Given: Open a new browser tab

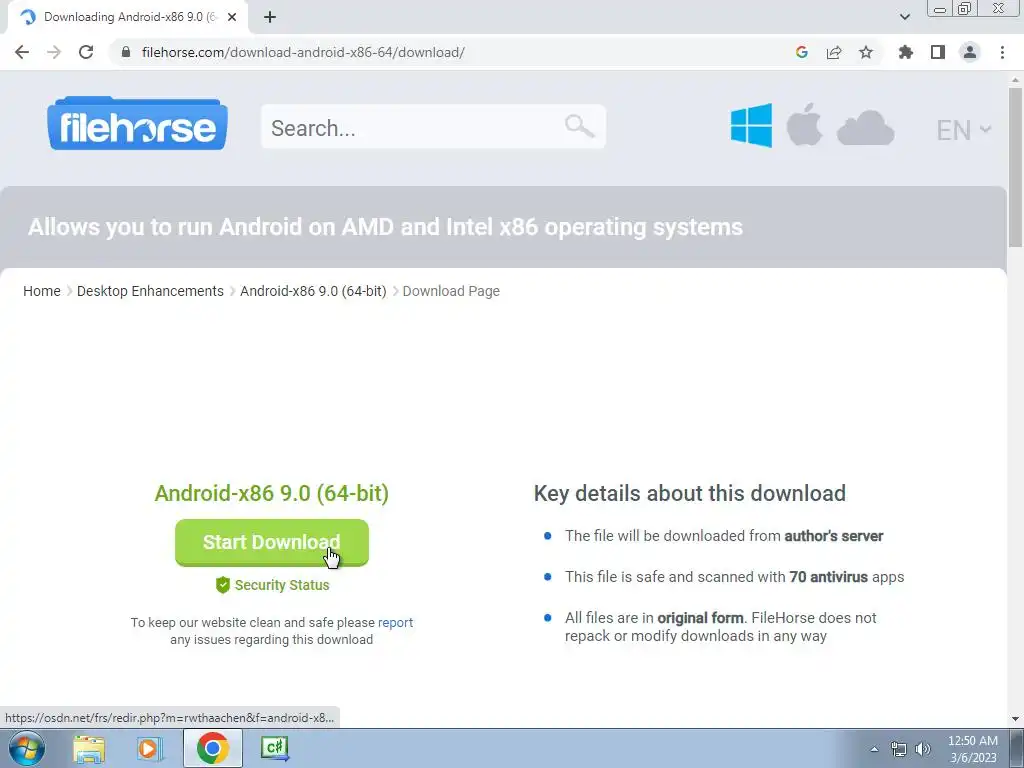Looking at the screenshot, I should pos(270,18).
